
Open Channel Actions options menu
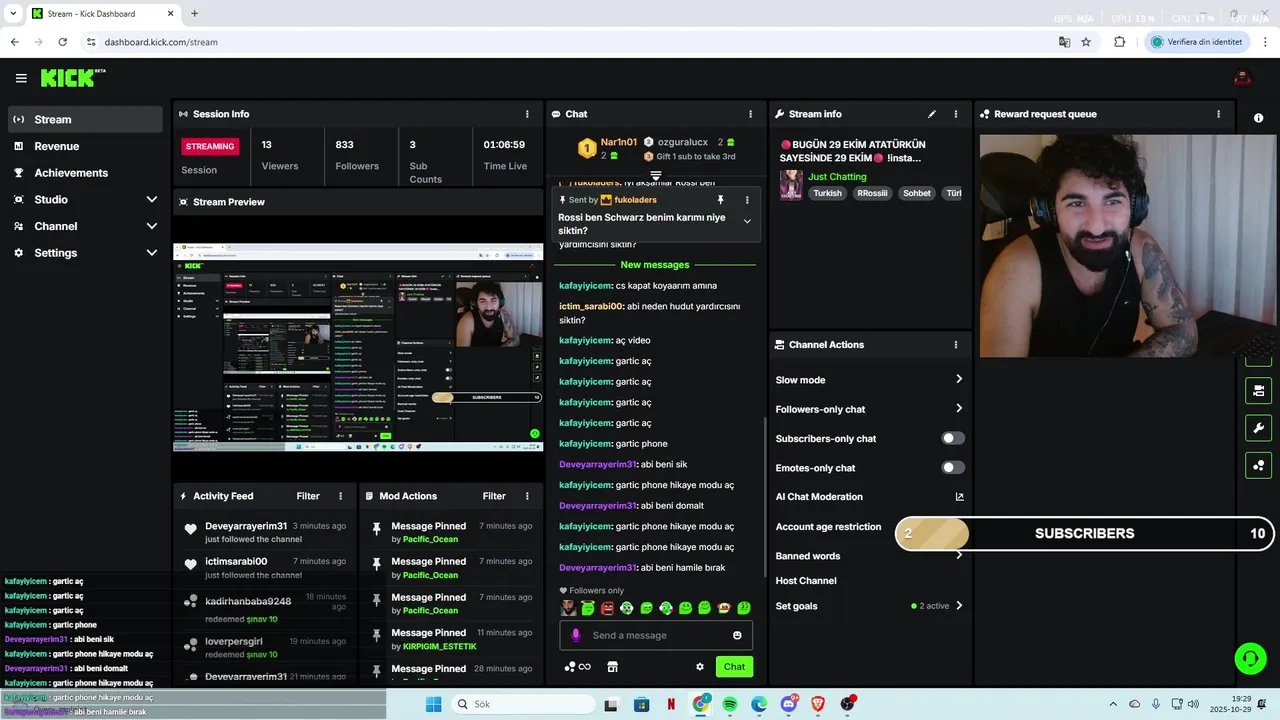955,345
